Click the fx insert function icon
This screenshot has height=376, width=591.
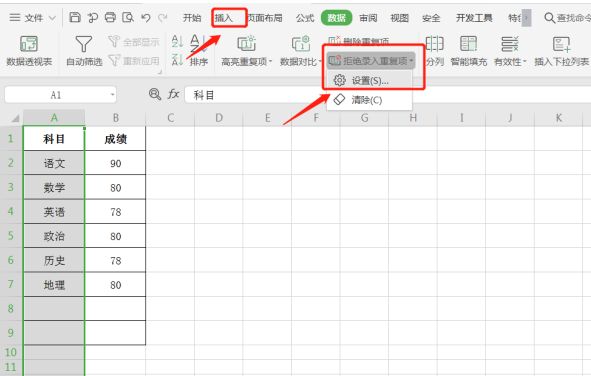173,94
